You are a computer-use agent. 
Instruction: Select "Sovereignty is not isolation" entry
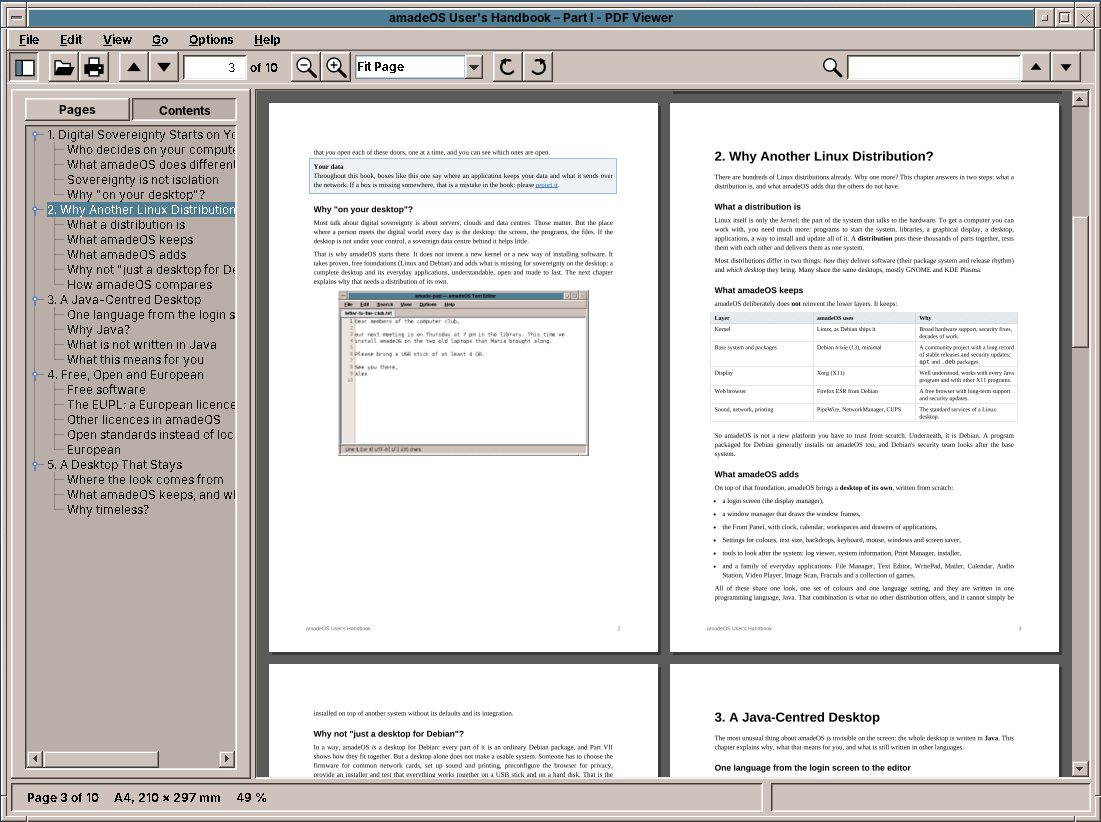point(143,180)
